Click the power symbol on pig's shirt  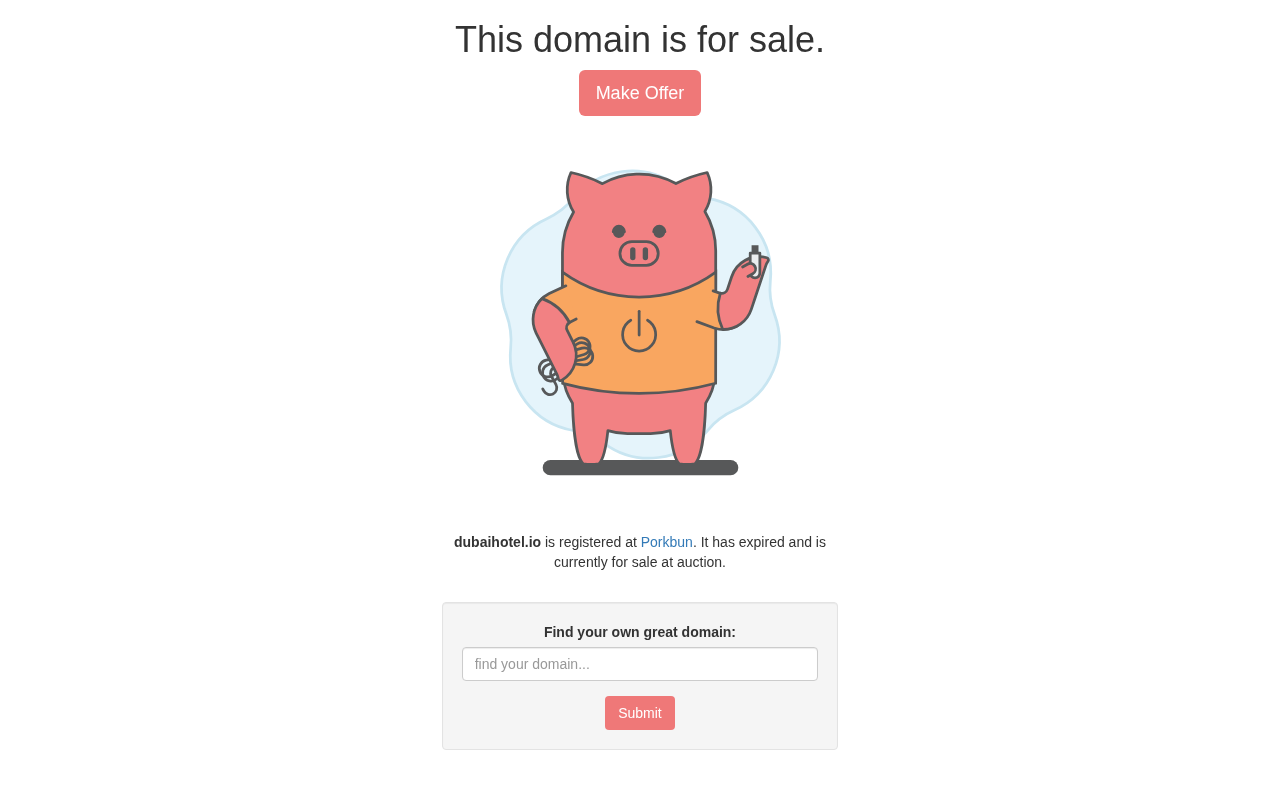tap(639, 331)
